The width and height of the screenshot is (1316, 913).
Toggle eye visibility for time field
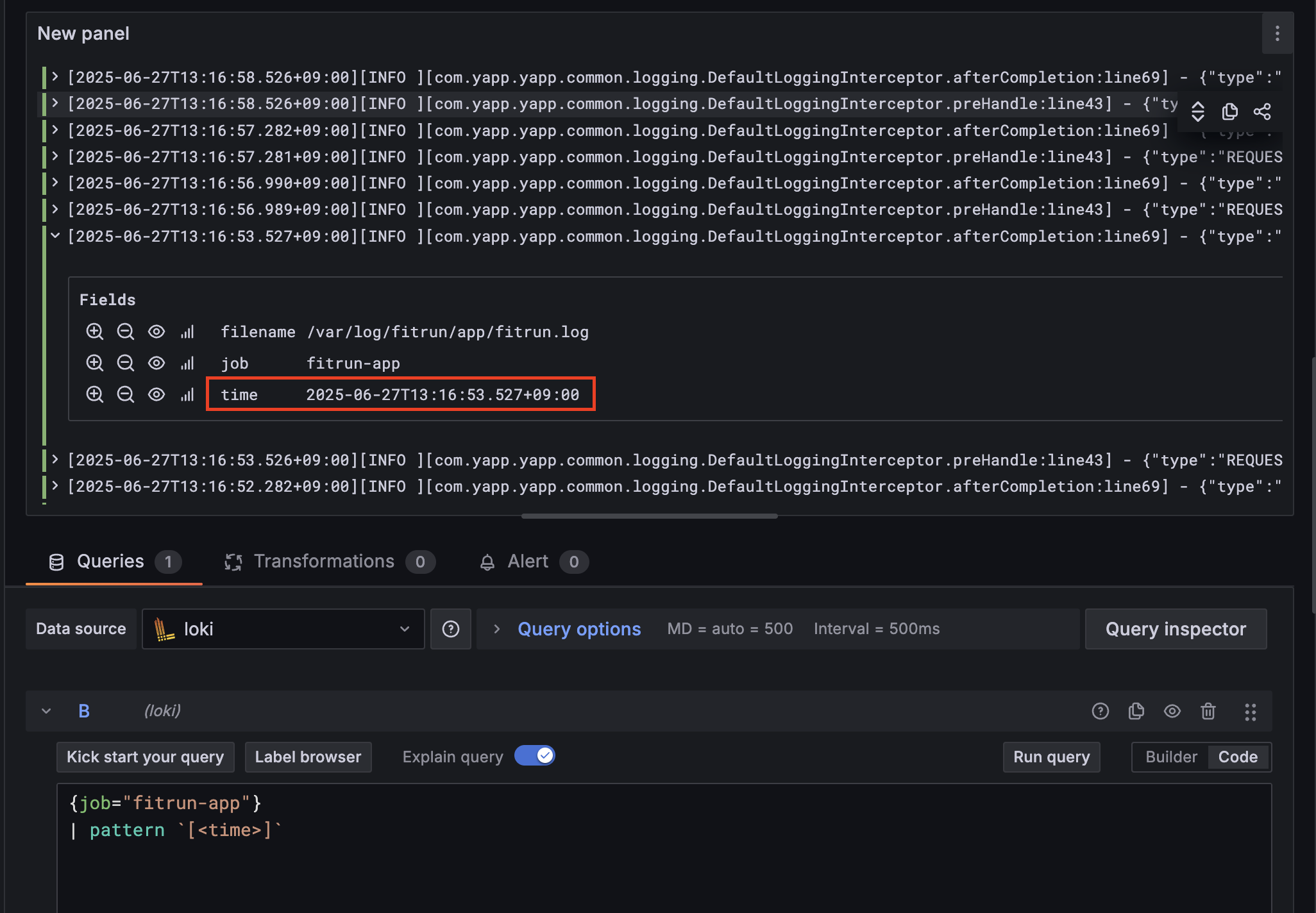156,394
